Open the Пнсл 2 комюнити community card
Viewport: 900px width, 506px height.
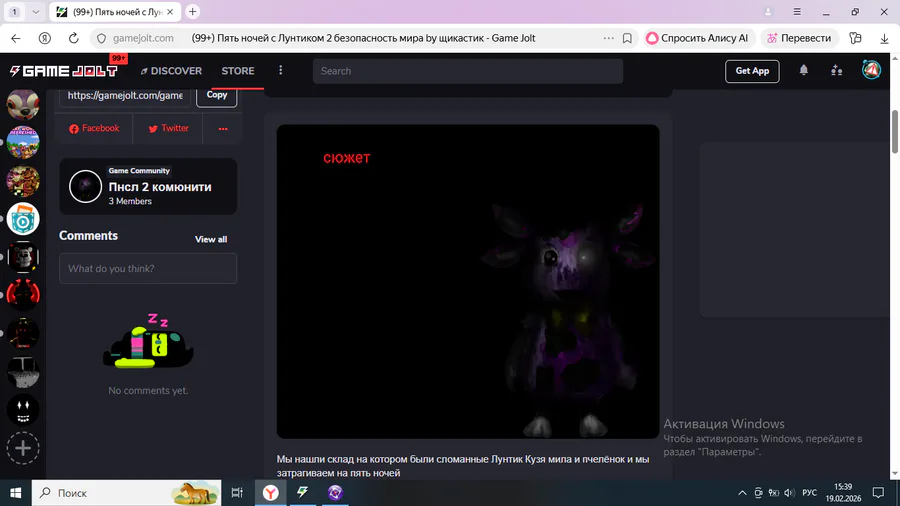click(x=148, y=186)
